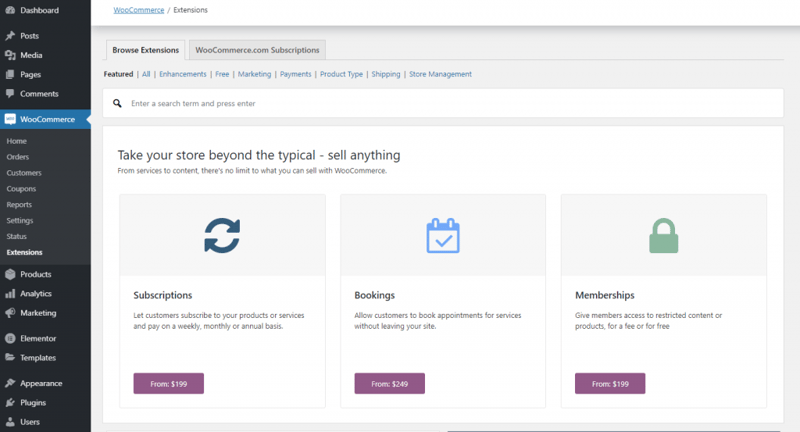The height and width of the screenshot is (432, 800).
Task: Follow the WooCommerce breadcrumb link
Action: 139,10
